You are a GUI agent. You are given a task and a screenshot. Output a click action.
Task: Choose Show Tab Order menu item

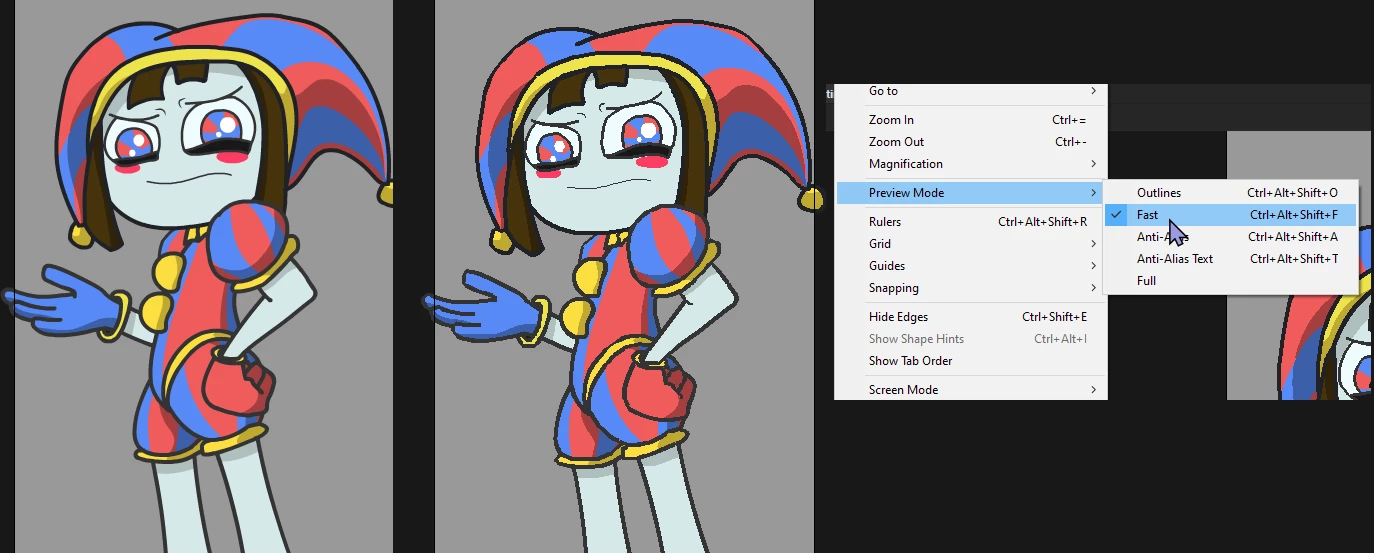[971, 361]
